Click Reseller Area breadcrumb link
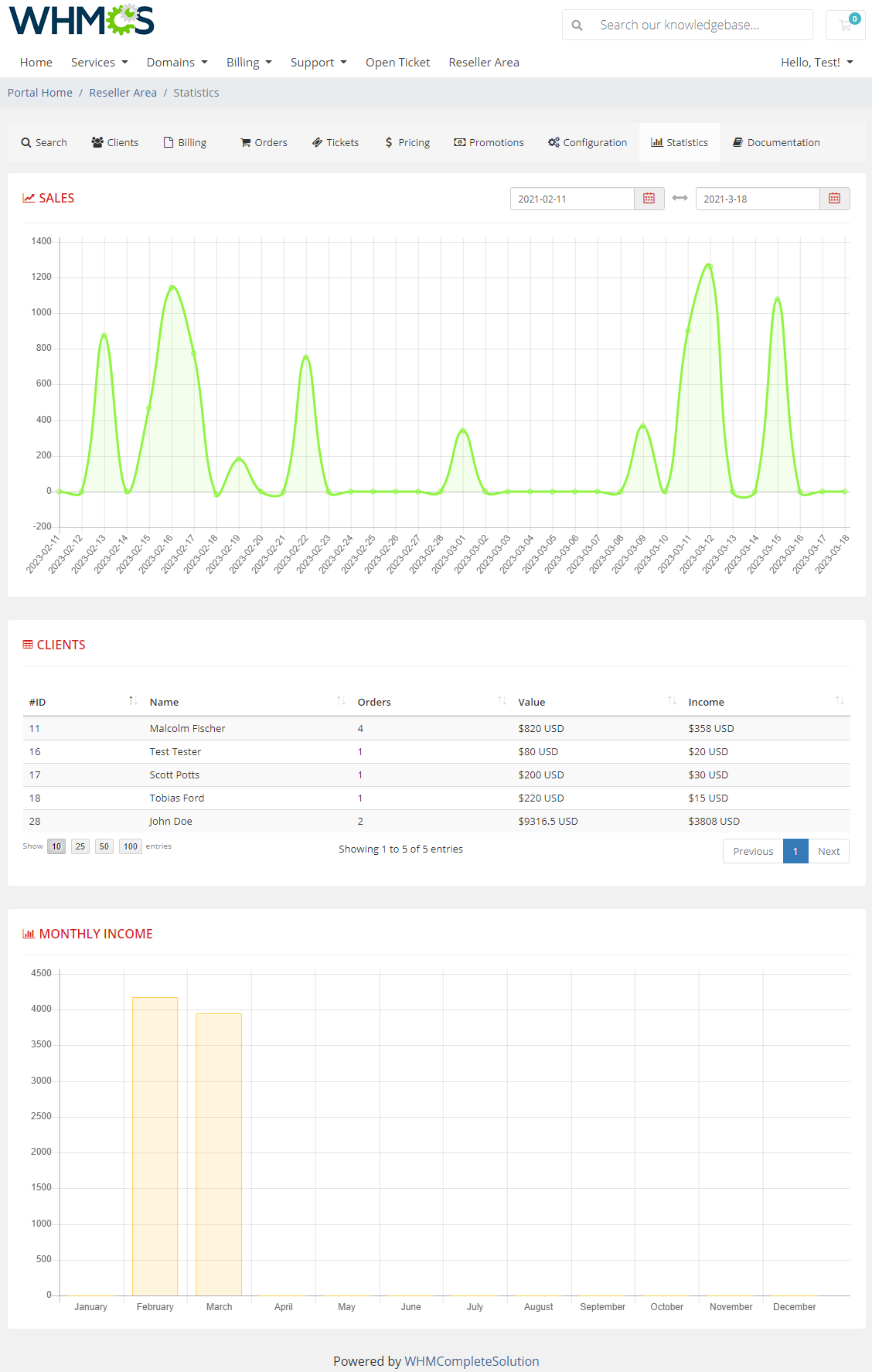Image resolution: width=872 pixels, height=1372 pixels. pyautogui.click(x=123, y=93)
